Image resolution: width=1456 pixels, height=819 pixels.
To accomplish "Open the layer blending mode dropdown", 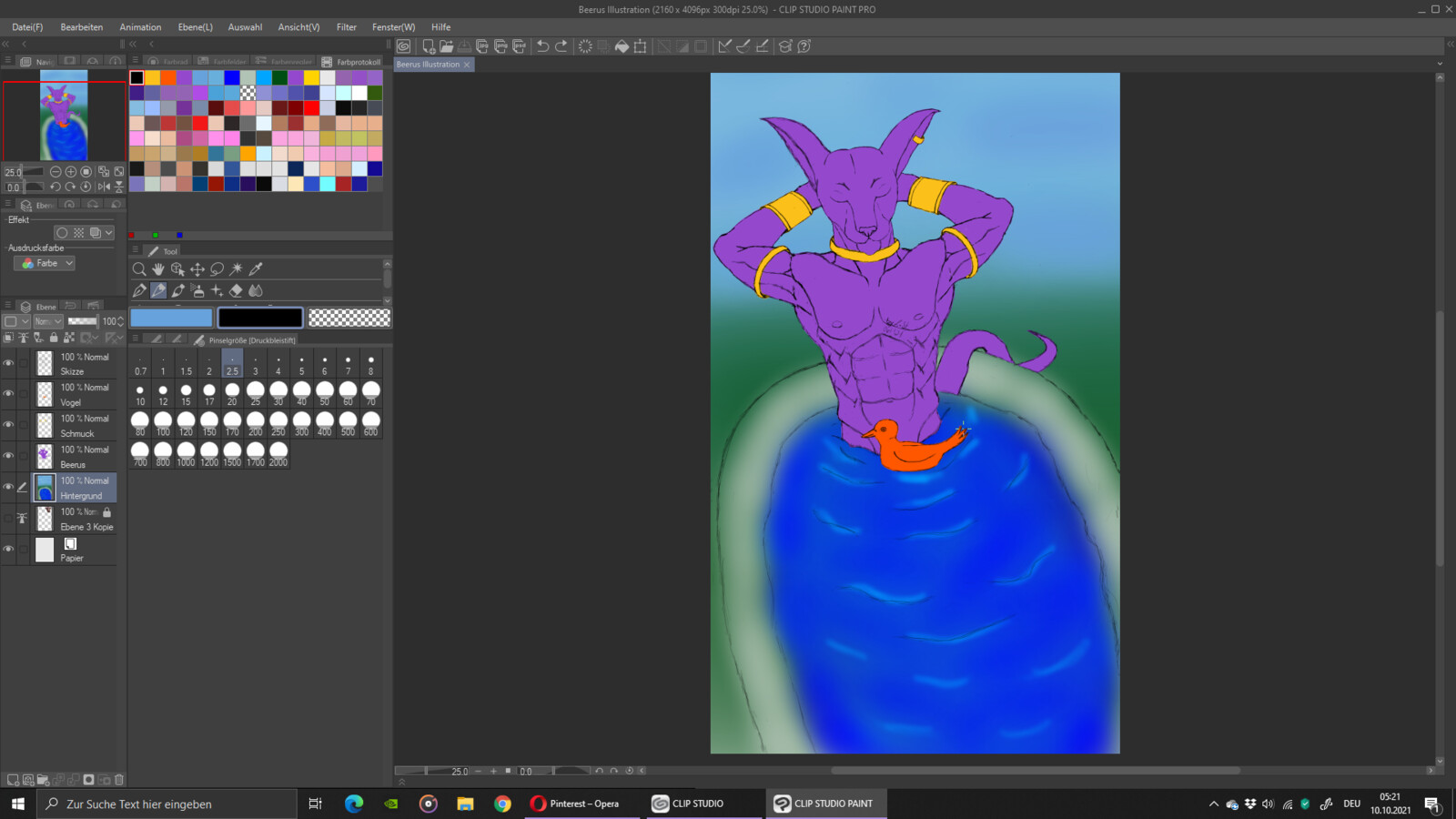I will click(x=48, y=321).
